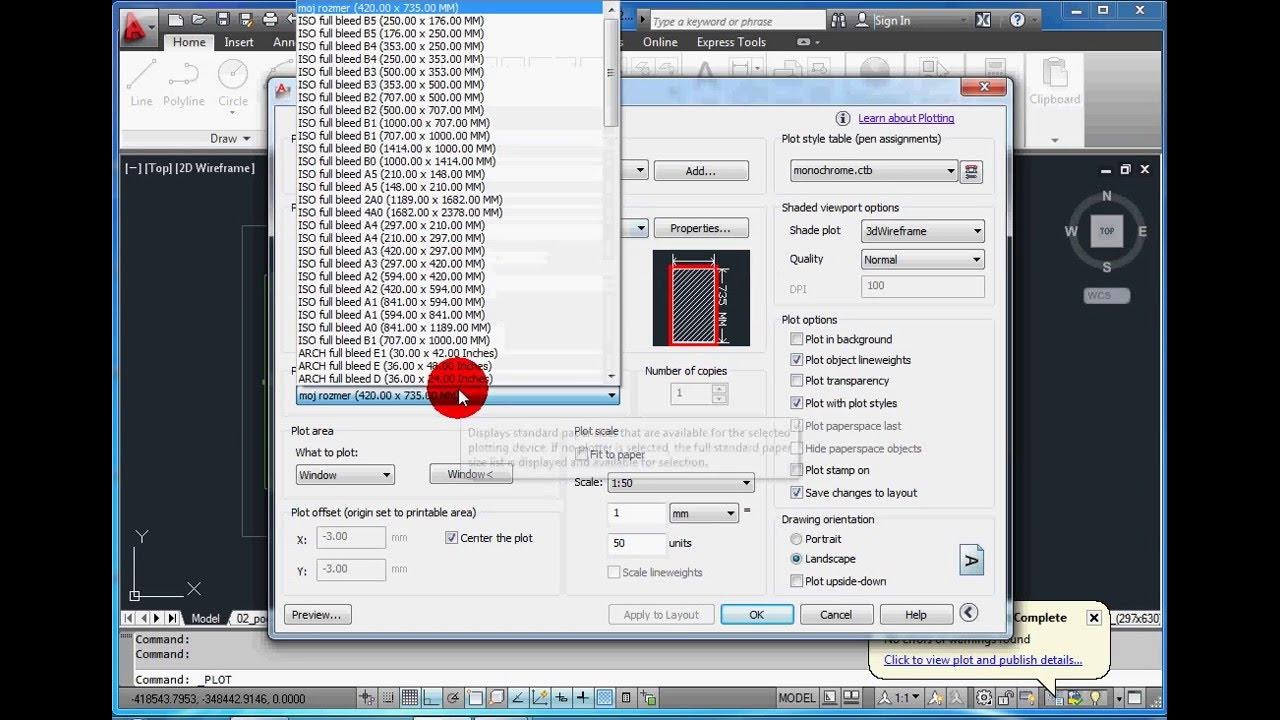Enable Plot stamp on checkbox
1280x720 pixels.
click(797, 470)
